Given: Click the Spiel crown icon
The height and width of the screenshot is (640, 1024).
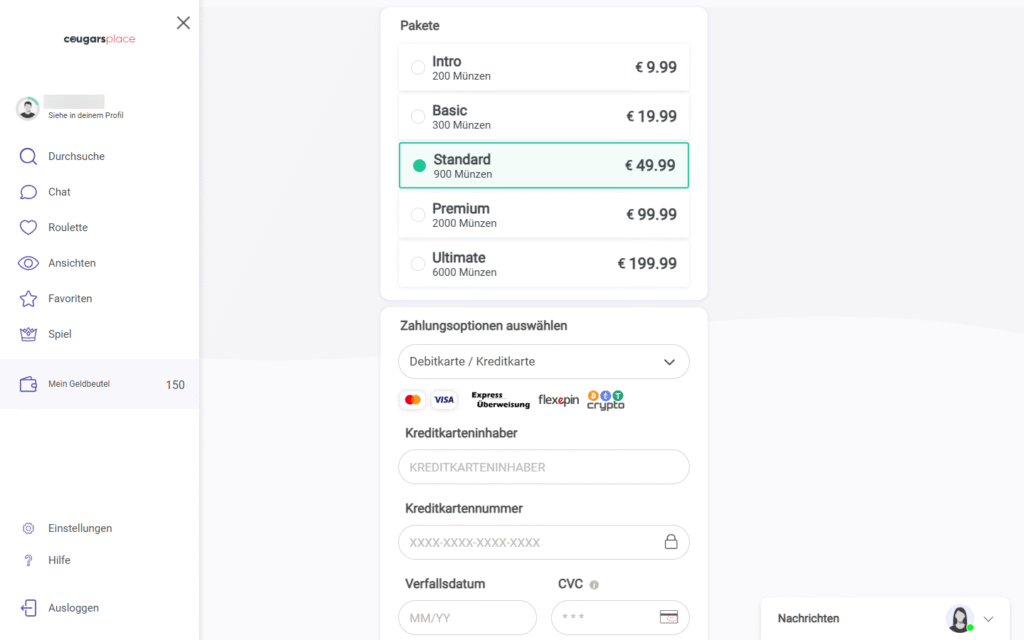Looking at the screenshot, I should (28, 334).
